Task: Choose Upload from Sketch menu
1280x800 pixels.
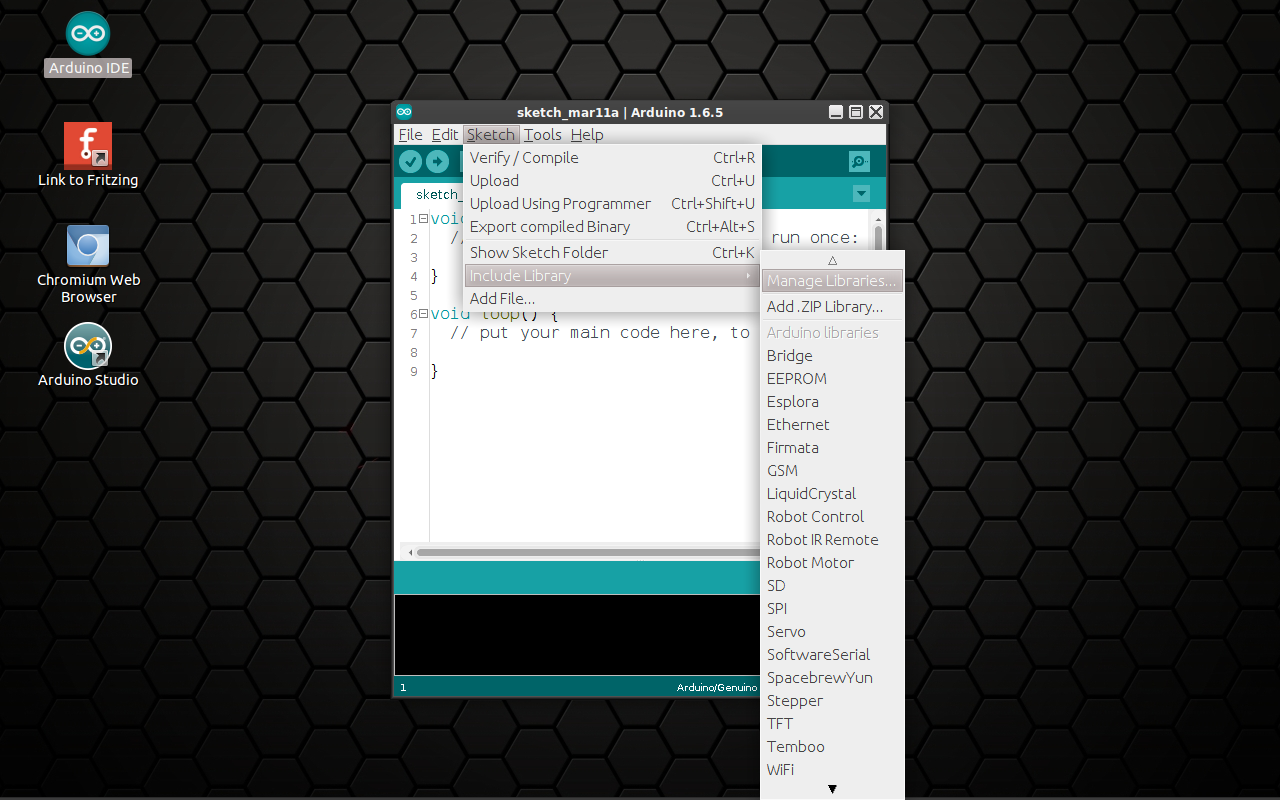Action: pyautogui.click(x=612, y=181)
